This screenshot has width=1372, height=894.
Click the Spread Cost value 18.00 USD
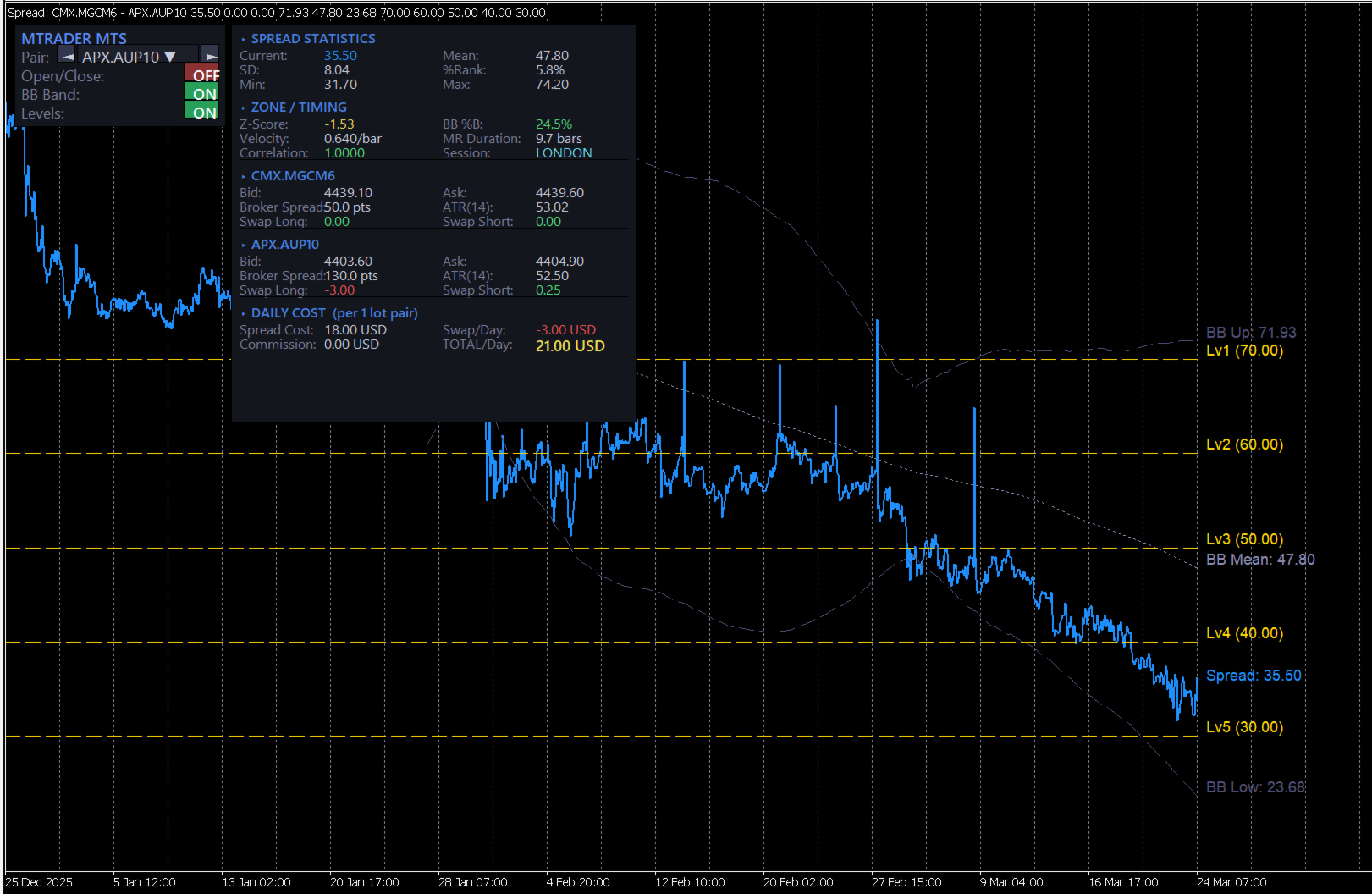355,330
